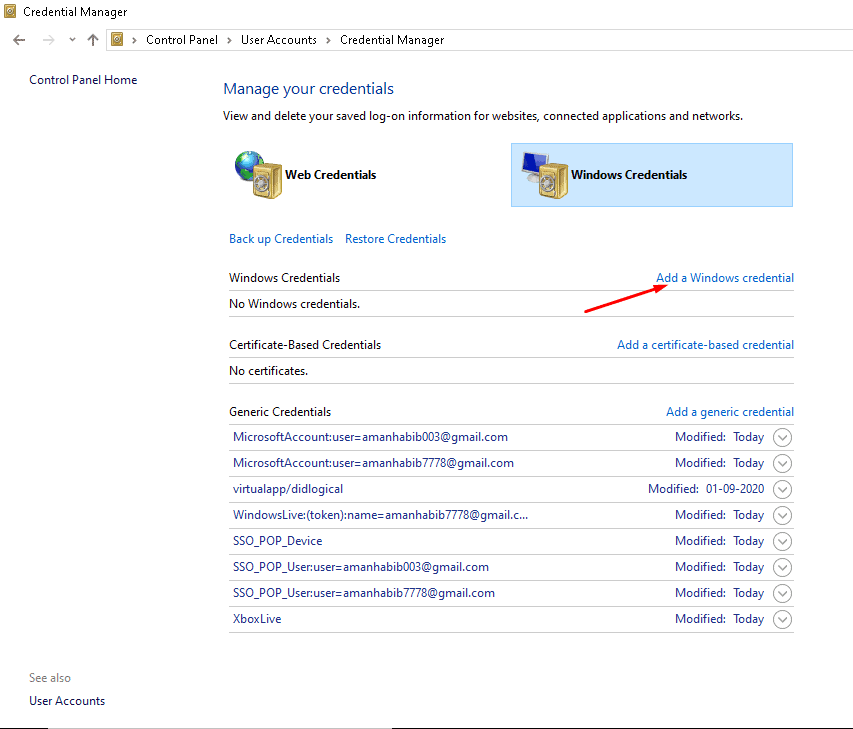Expand the SSO_POP_Device credential chevron

pos(782,541)
